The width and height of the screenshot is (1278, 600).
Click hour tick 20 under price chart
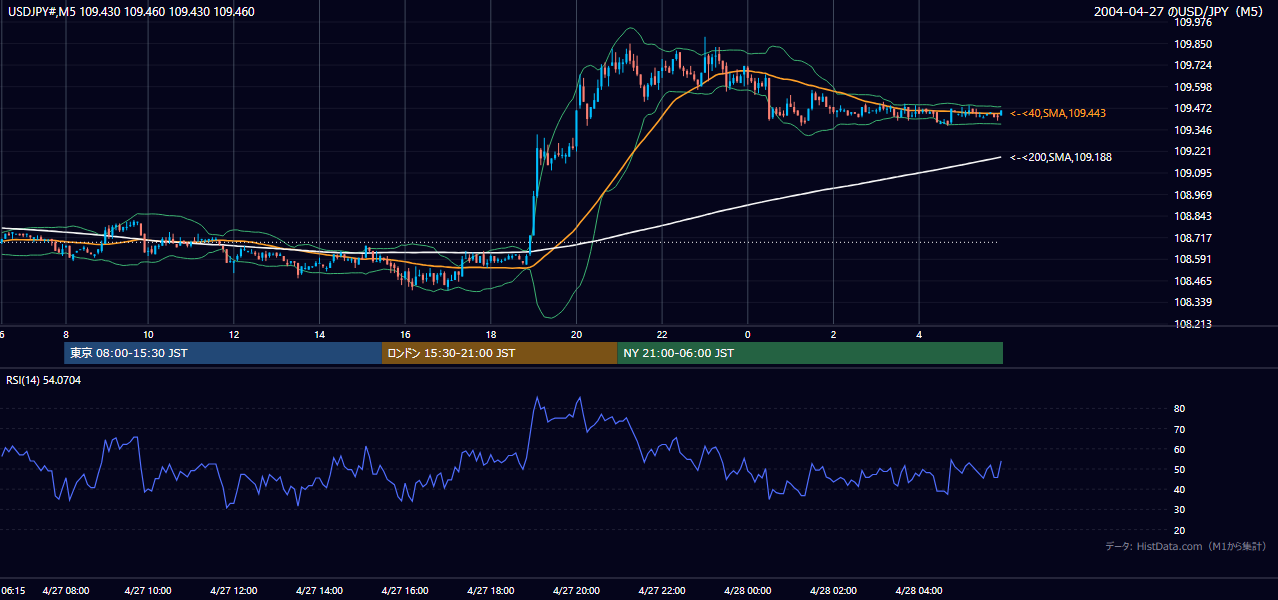click(576, 334)
